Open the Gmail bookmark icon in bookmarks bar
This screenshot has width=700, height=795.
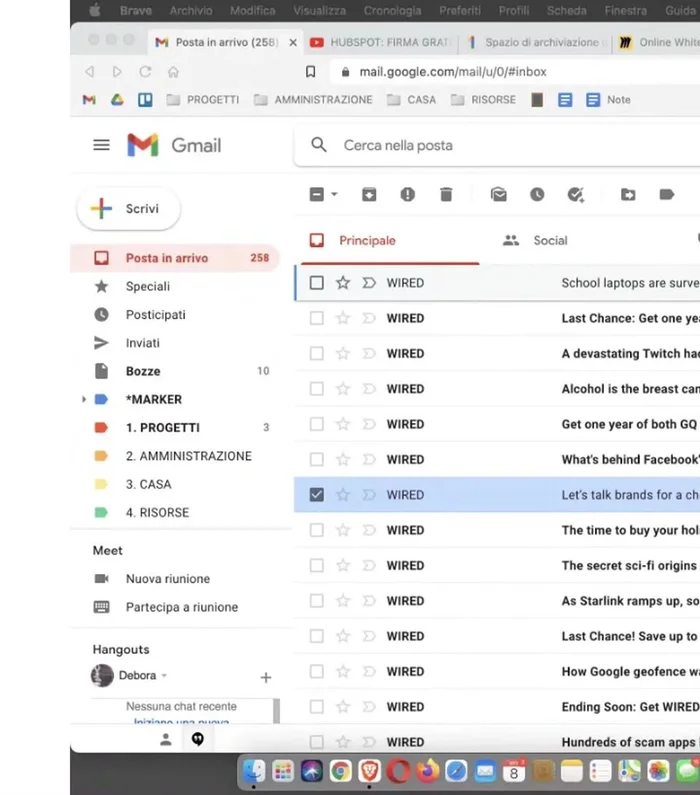coord(89,100)
